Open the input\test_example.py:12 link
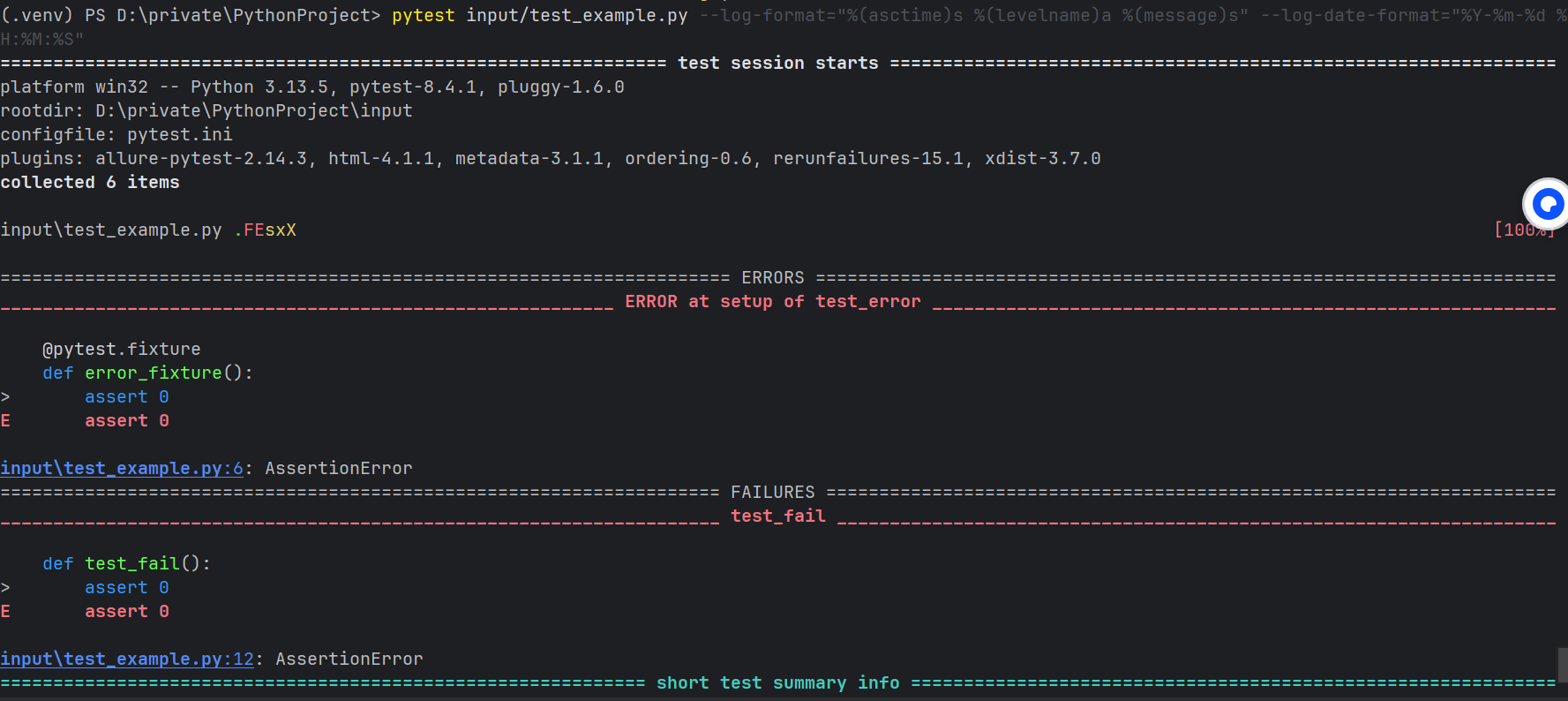 pos(127,659)
